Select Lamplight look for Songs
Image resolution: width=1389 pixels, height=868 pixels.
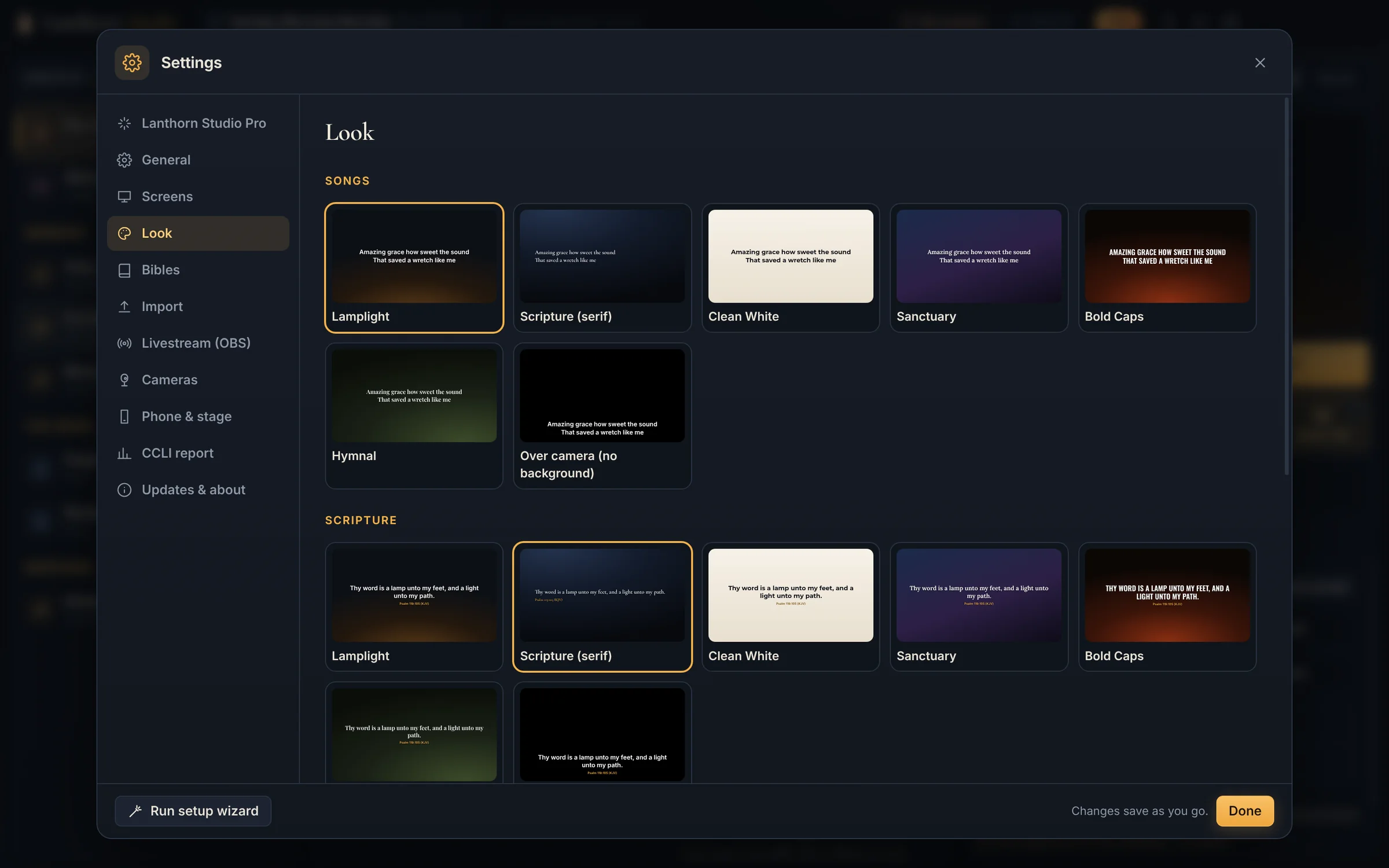(x=414, y=268)
